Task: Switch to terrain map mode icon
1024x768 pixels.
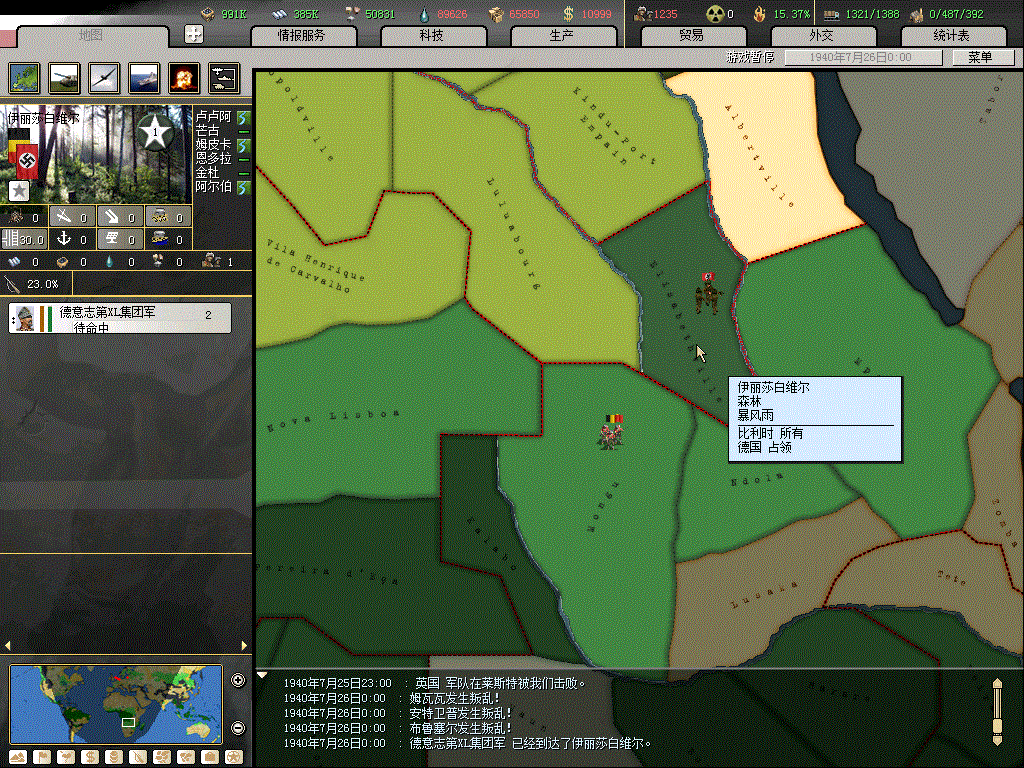Action: tap(18, 758)
